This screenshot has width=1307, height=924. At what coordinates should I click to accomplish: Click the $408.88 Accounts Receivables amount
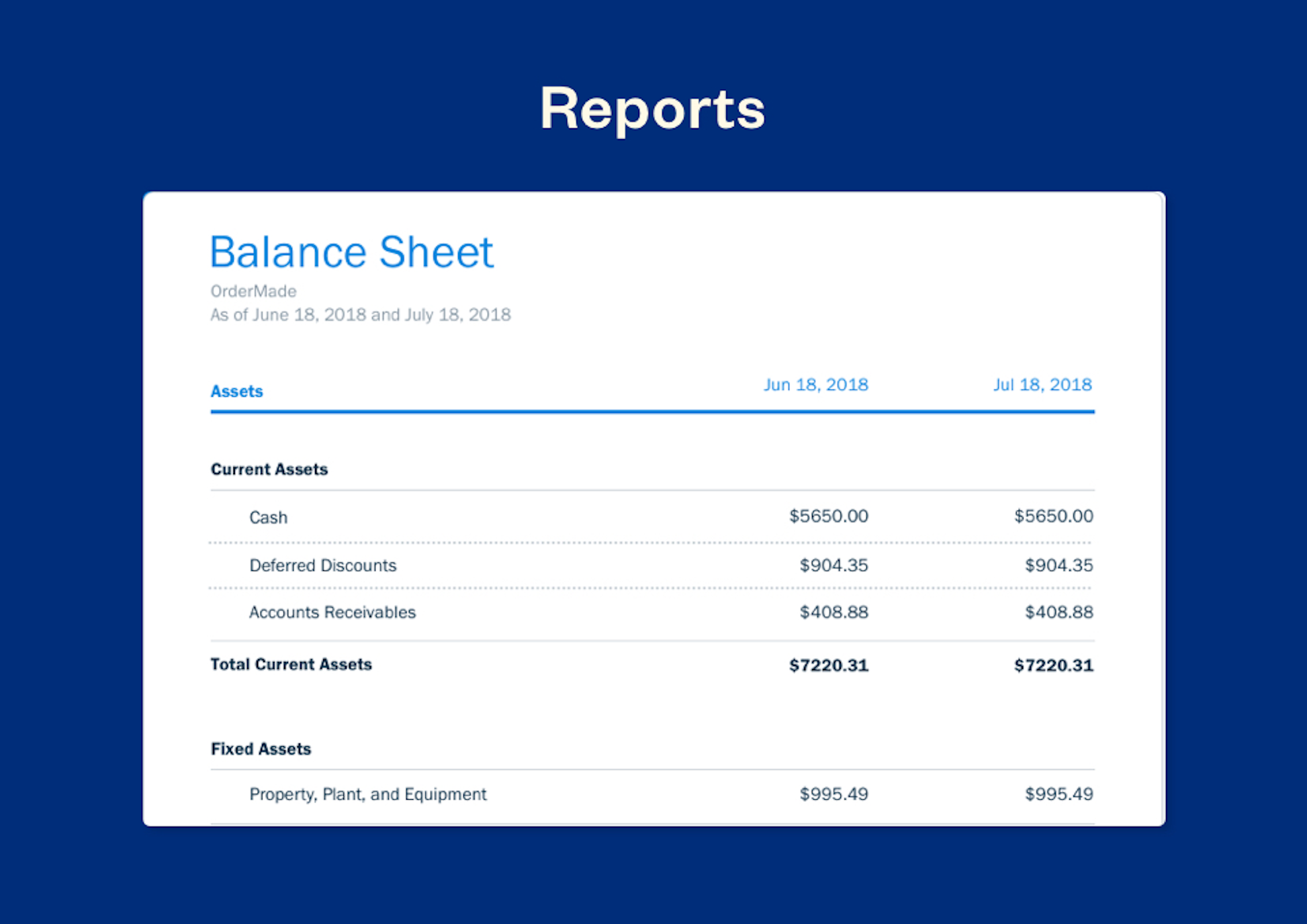[x=833, y=612]
